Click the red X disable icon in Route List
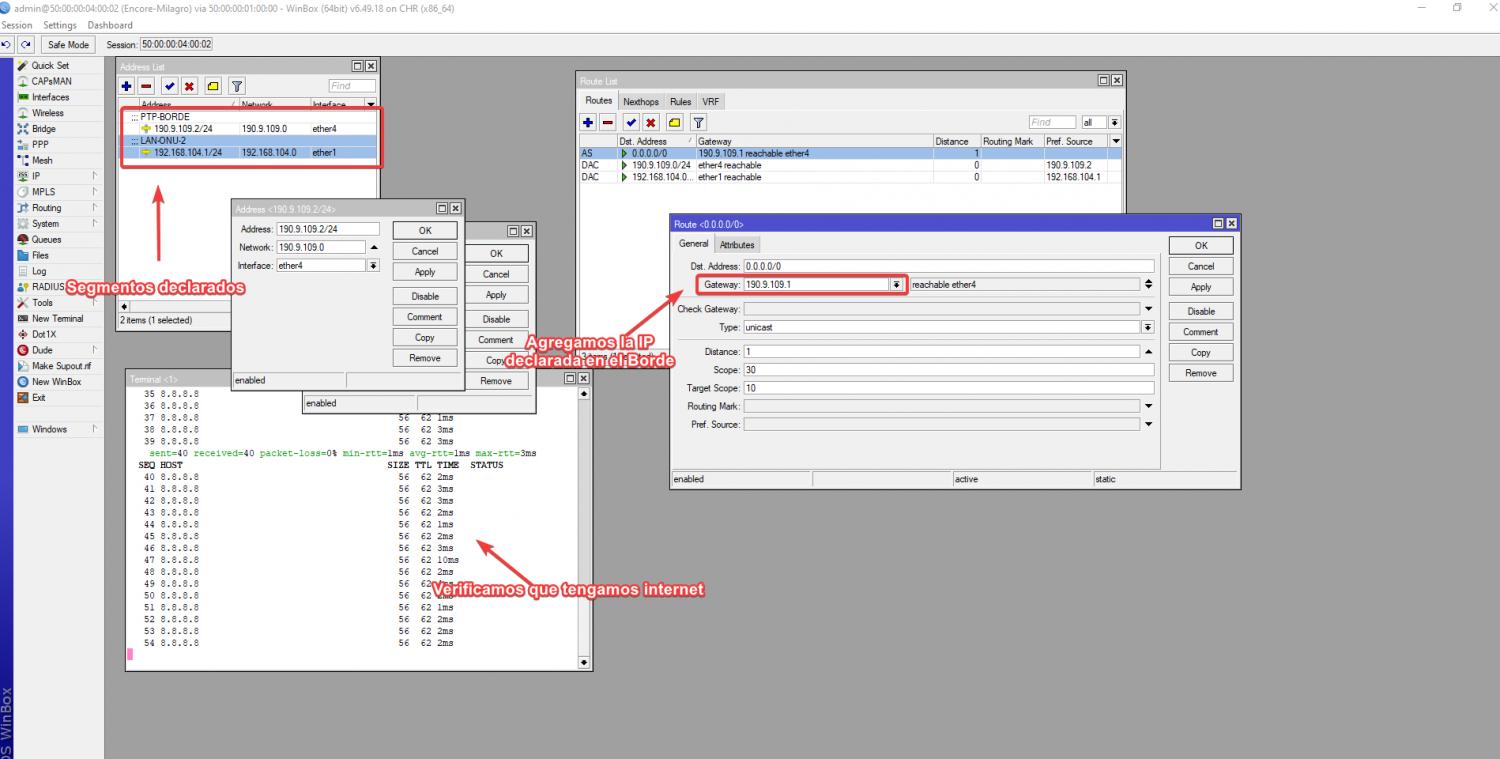The height and width of the screenshot is (759, 1500). tap(650, 123)
